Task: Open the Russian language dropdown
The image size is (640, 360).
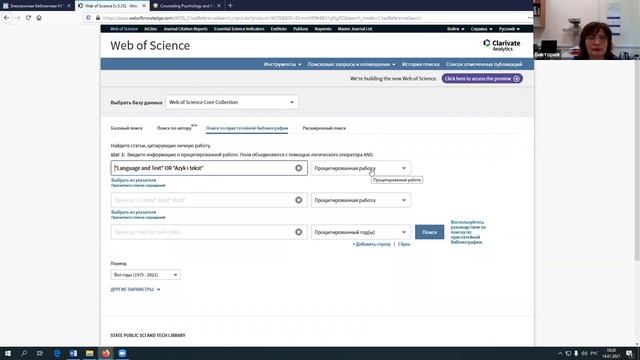Action: point(509,29)
